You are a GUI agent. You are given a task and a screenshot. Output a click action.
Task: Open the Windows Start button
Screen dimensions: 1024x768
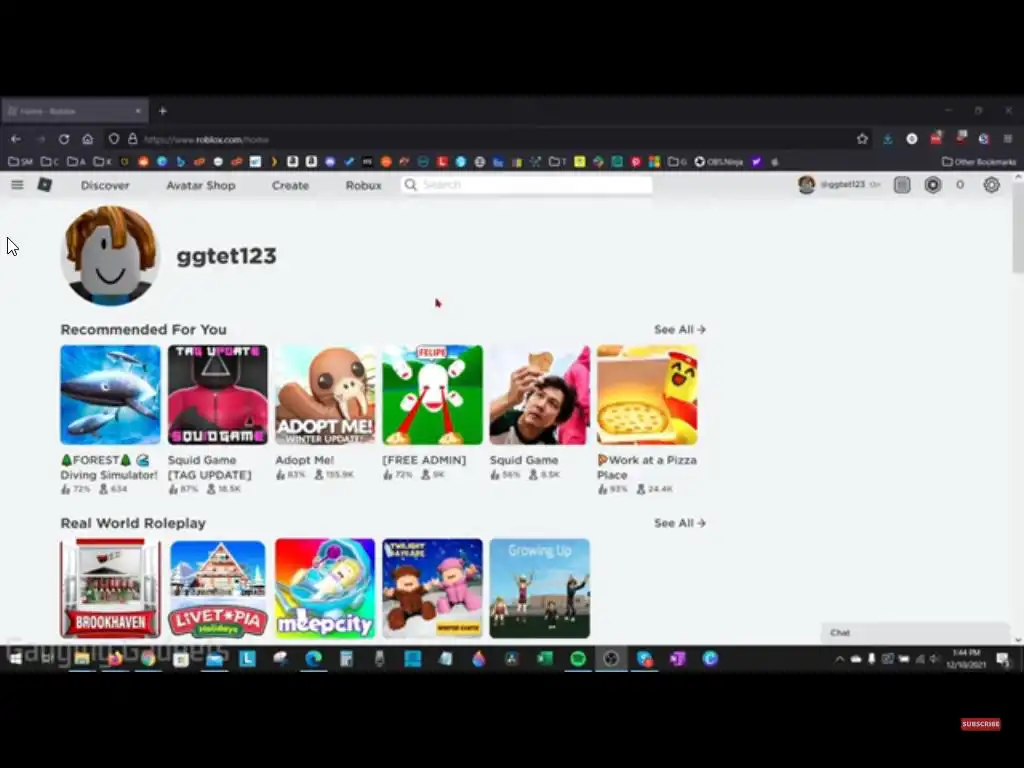[x=16, y=659]
